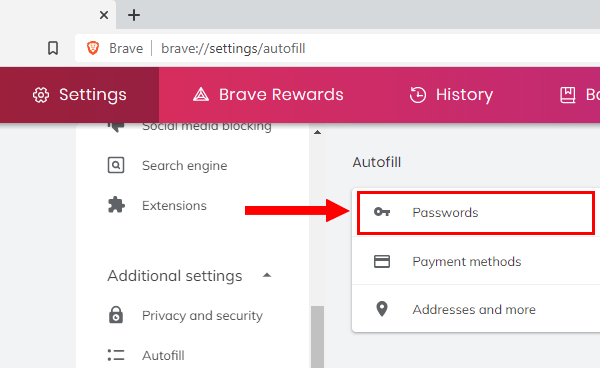Image resolution: width=600 pixels, height=368 pixels.
Task: Switch to the History tab
Action: point(451,95)
